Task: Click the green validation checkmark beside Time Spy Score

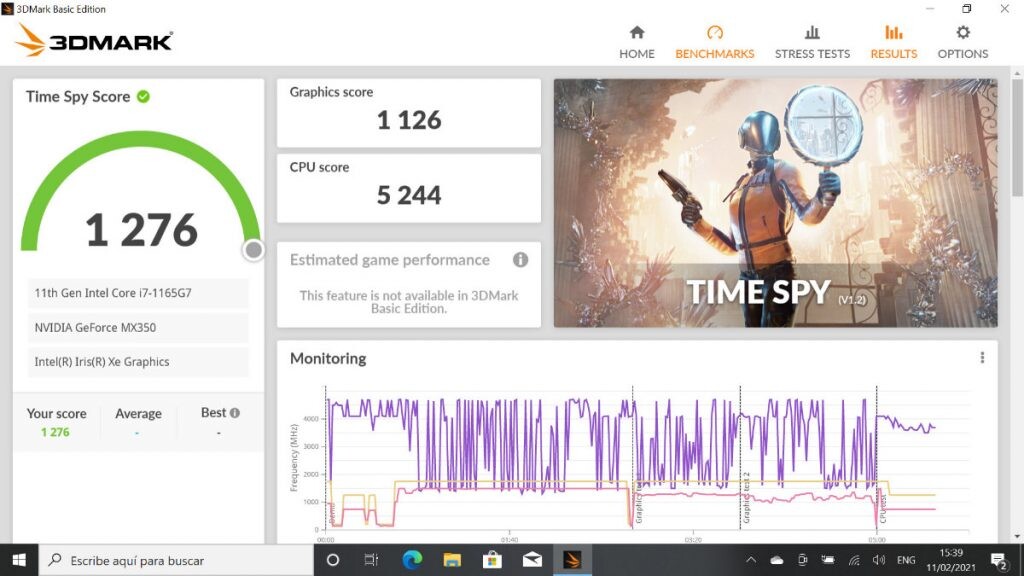Action: pyautogui.click(x=144, y=97)
